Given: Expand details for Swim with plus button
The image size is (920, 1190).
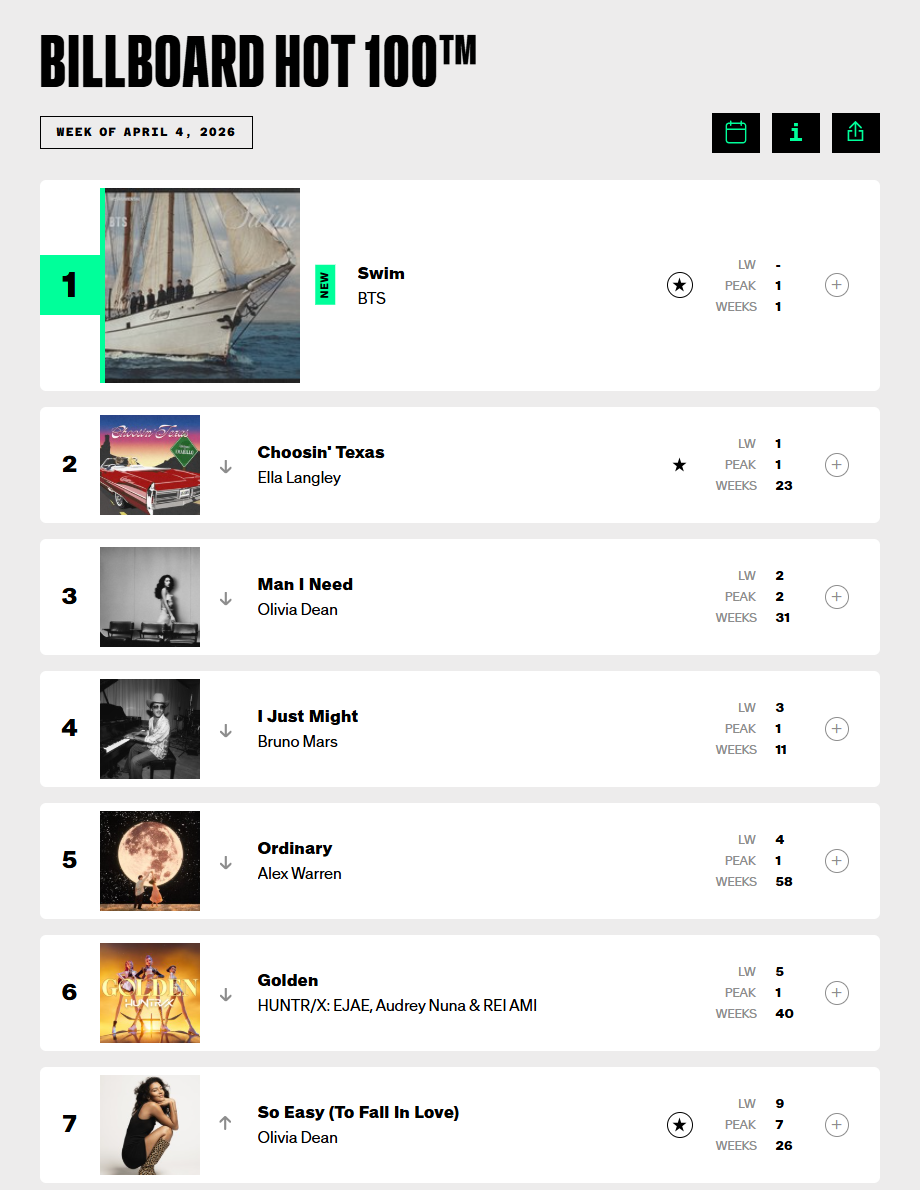Looking at the screenshot, I should pyautogui.click(x=837, y=285).
